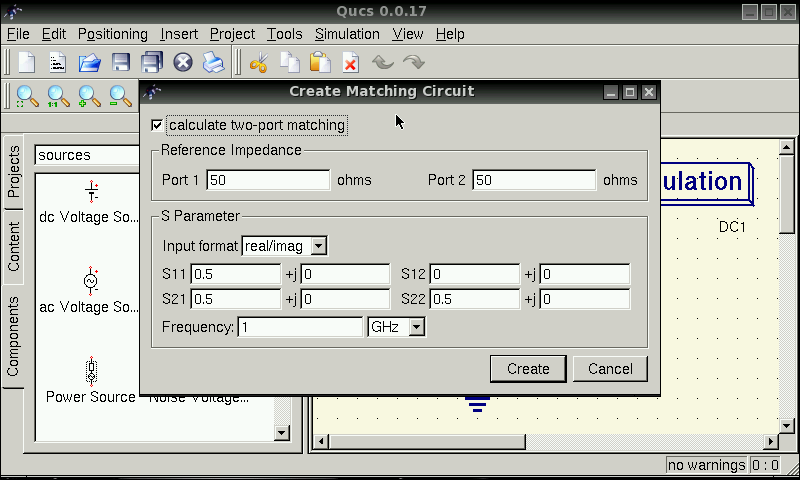Click the DC1 label in schematic
This screenshot has height=480, width=800.
pyautogui.click(x=732, y=226)
